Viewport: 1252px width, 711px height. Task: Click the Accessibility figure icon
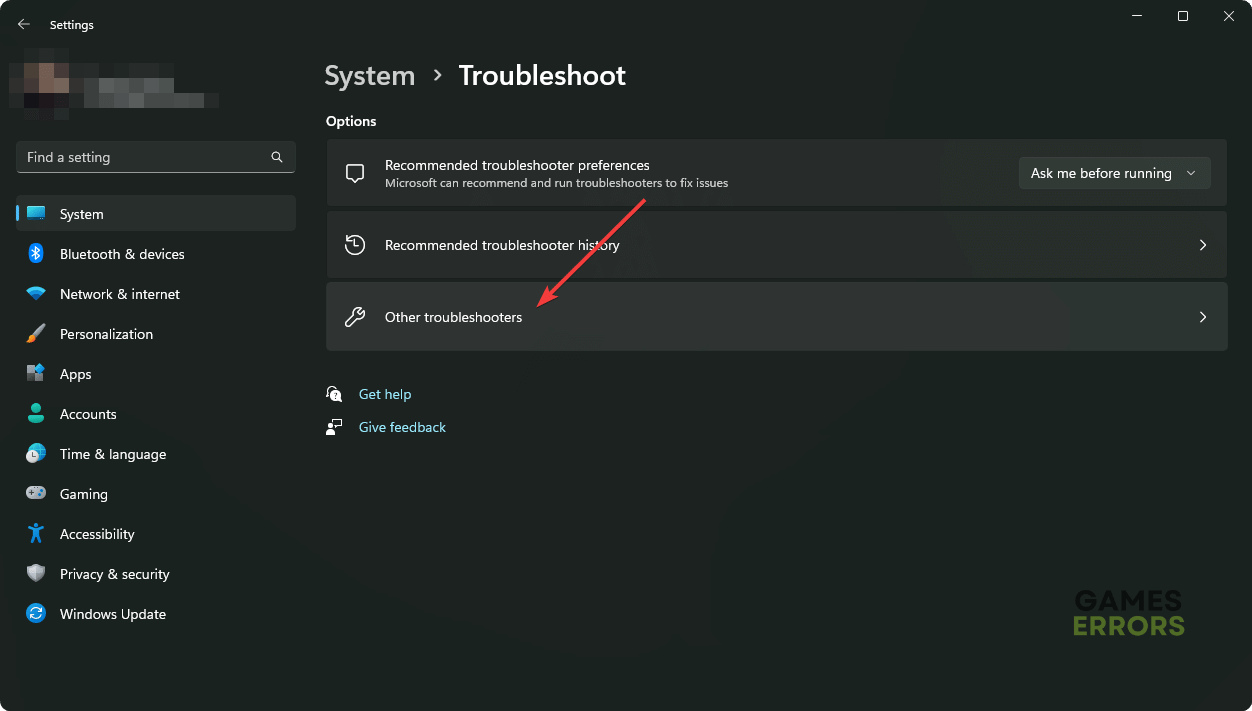[x=36, y=534]
